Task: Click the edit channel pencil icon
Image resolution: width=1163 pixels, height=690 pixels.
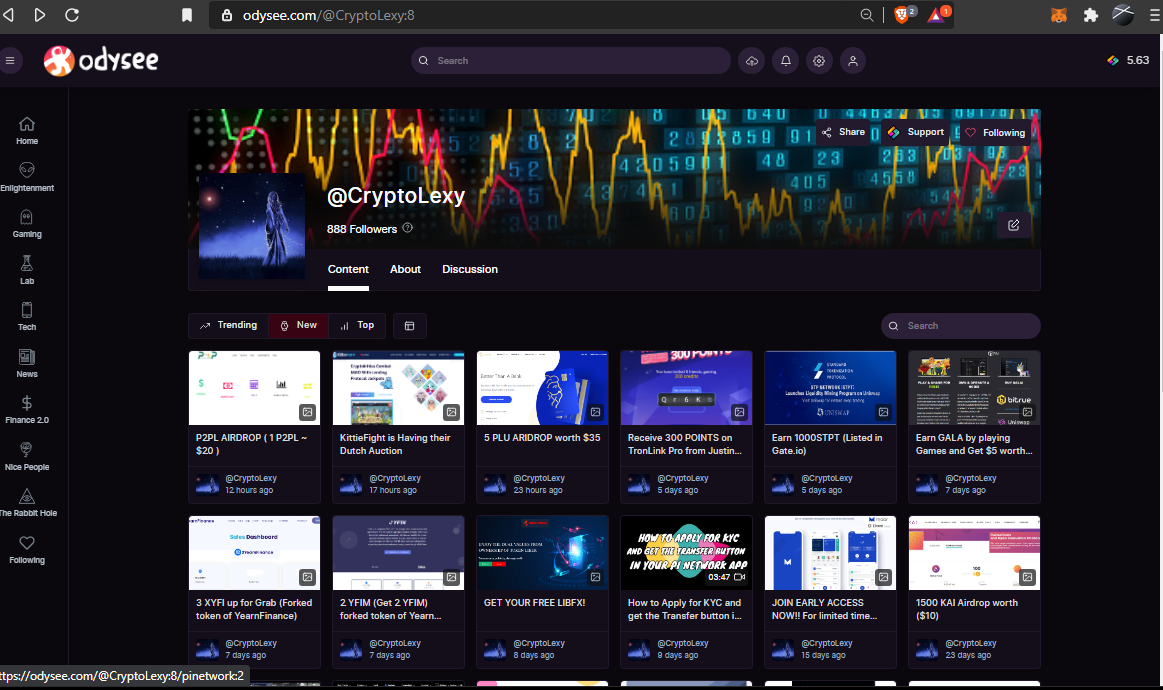Action: coord(1013,225)
